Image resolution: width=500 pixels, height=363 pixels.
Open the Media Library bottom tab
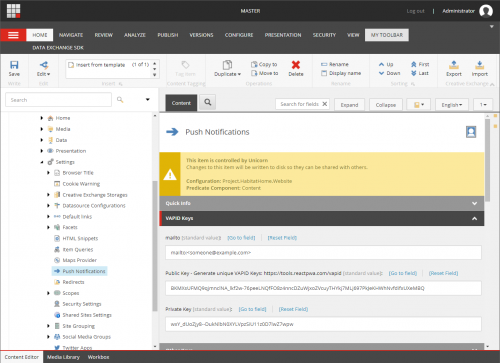click(x=63, y=357)
